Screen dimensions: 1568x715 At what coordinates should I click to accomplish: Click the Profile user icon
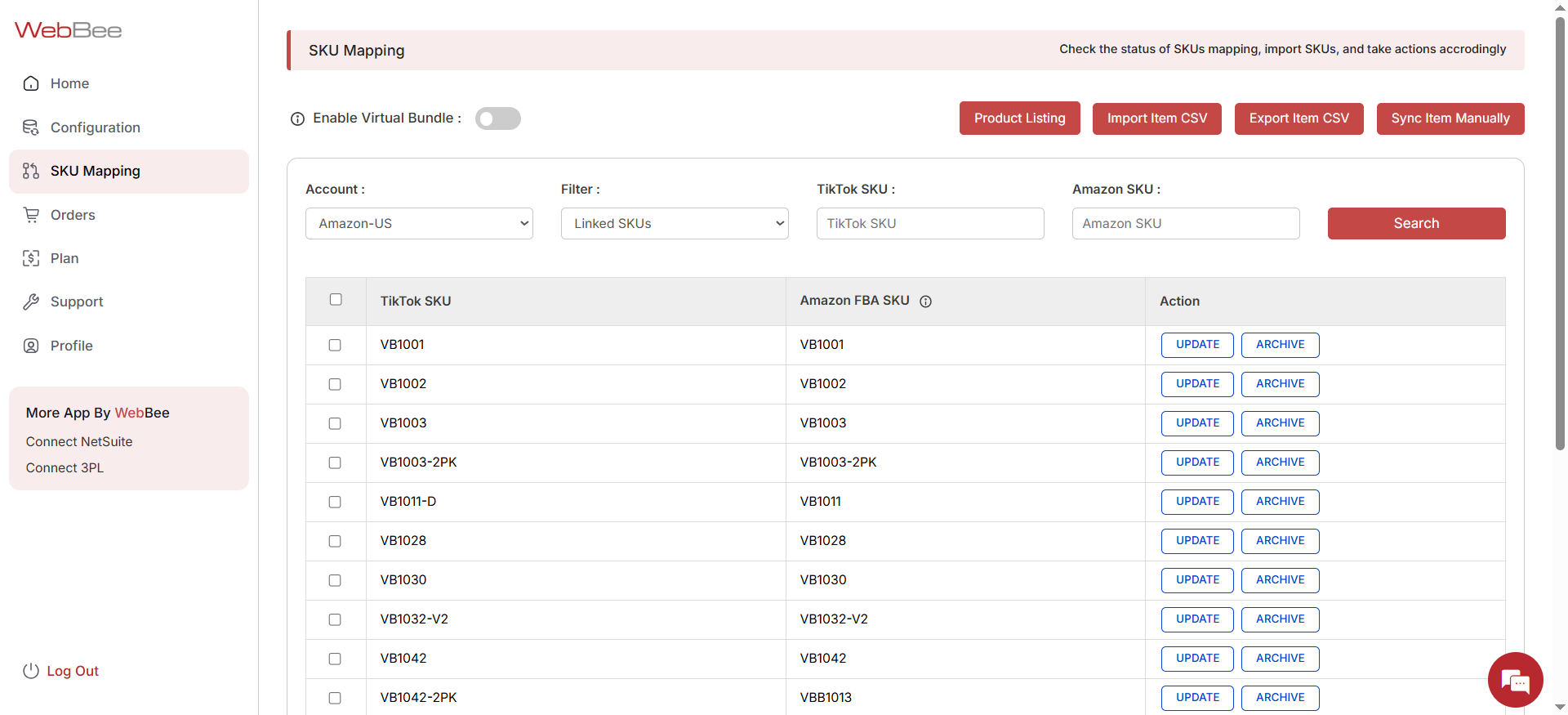click(x=31, y=346)
